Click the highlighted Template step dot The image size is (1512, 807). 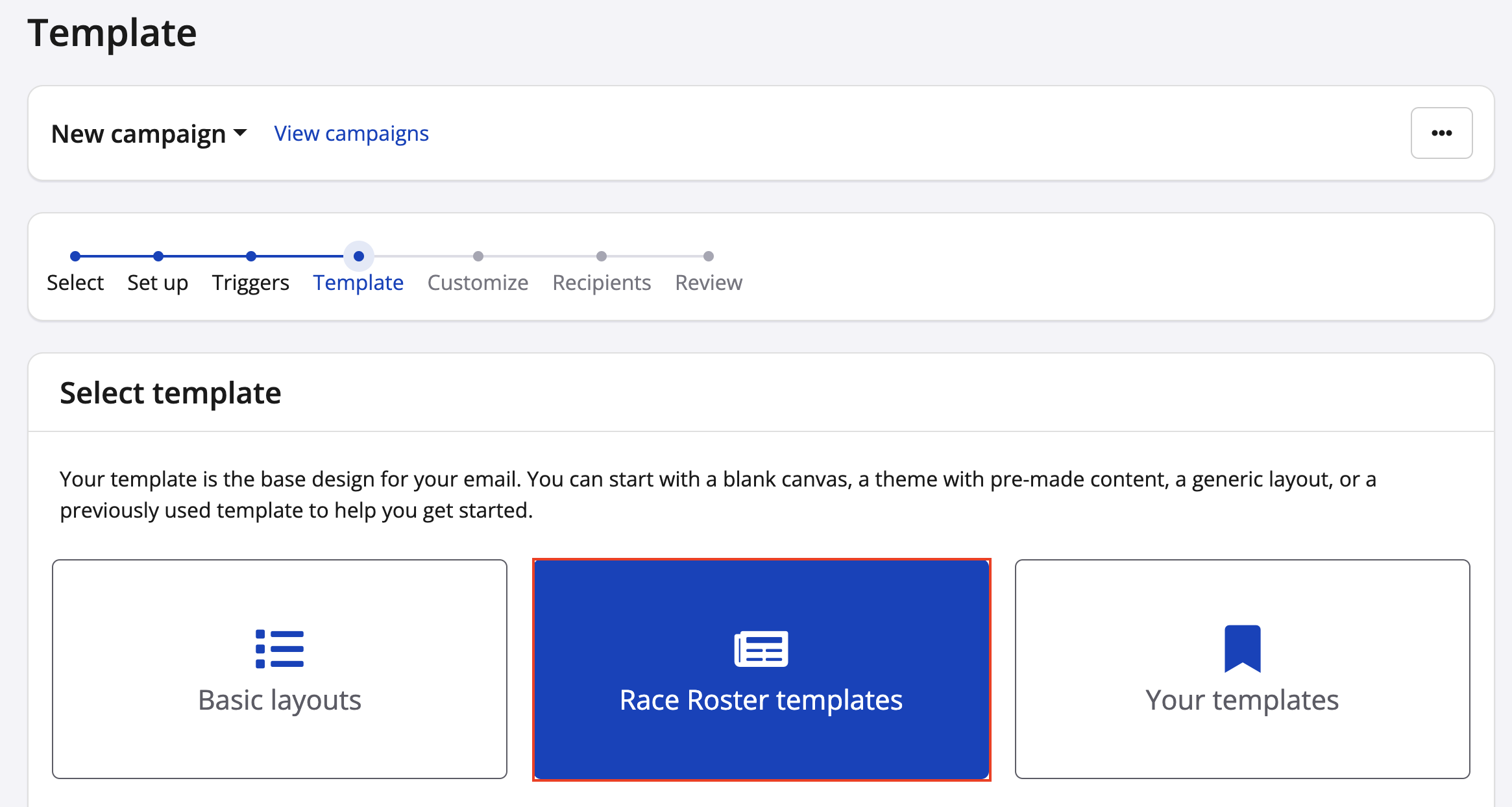click(x=359, y=256)
